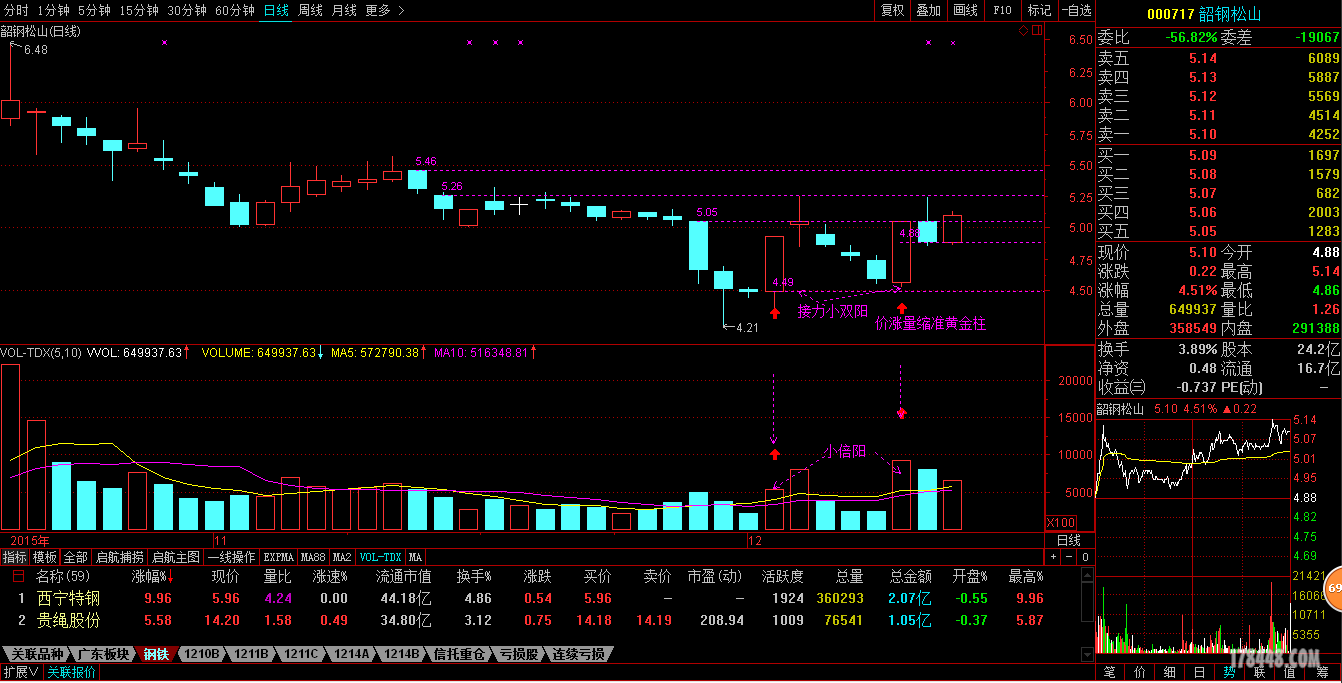Select the 钢铁 sector tab
The image size is (1342, 683).
click(x=156, y=654)
